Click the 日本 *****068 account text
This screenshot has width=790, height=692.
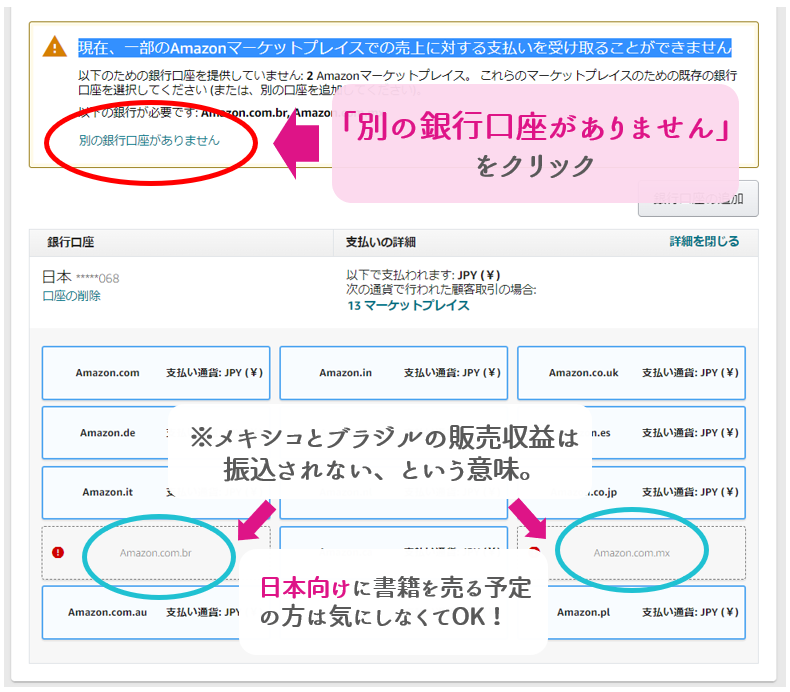(81, 277)
